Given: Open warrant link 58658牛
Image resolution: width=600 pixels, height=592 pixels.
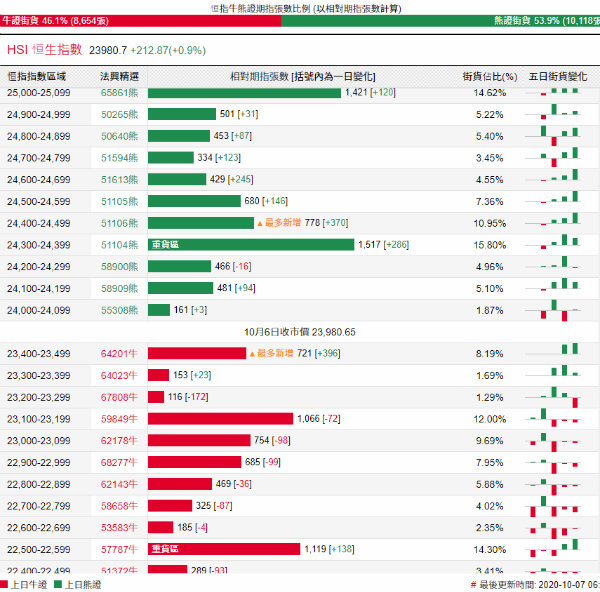Looking at the screenshot, I should [119, 506].
